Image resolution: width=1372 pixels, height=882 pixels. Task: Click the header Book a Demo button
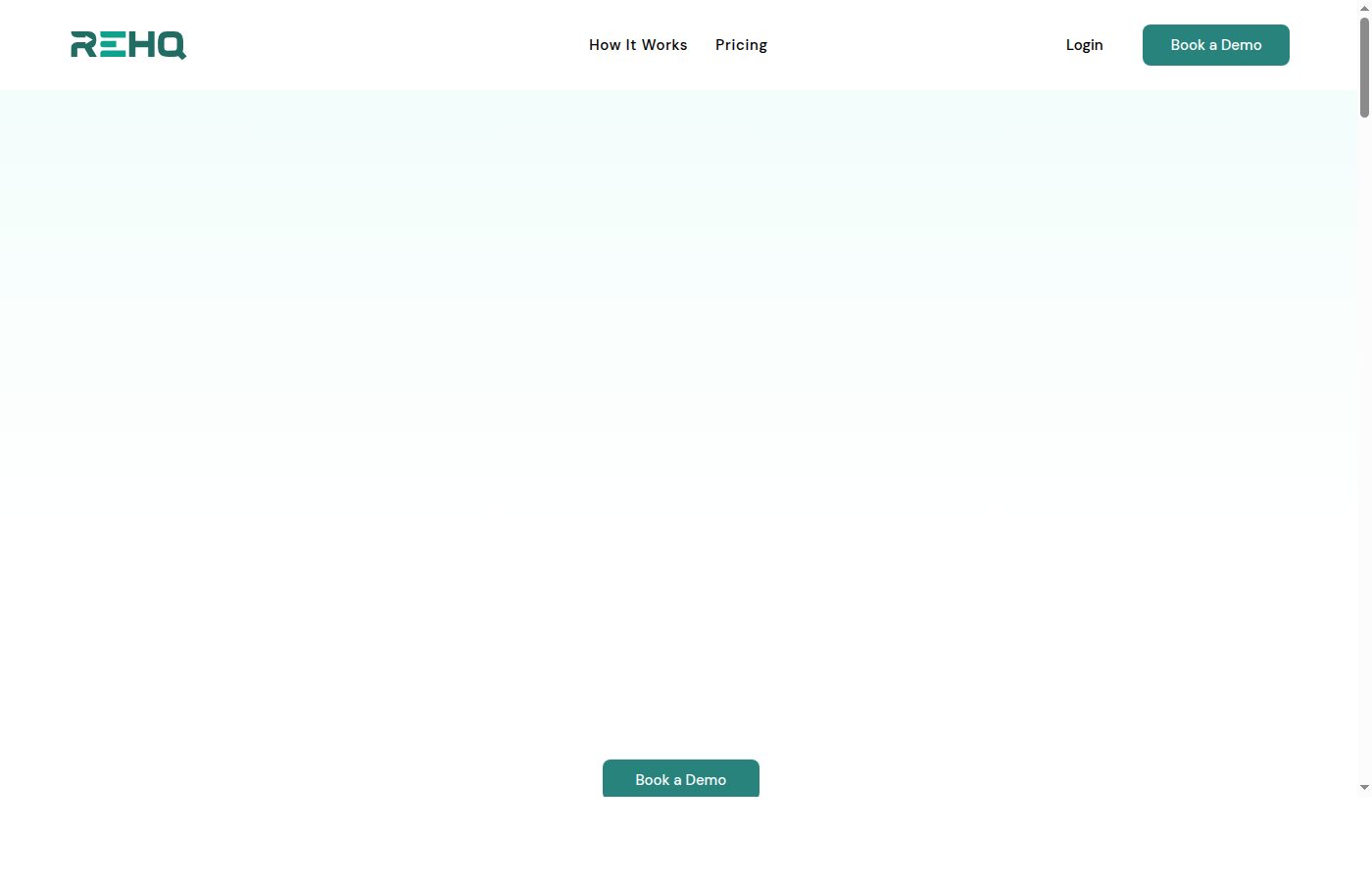[x=1216, y=45]
